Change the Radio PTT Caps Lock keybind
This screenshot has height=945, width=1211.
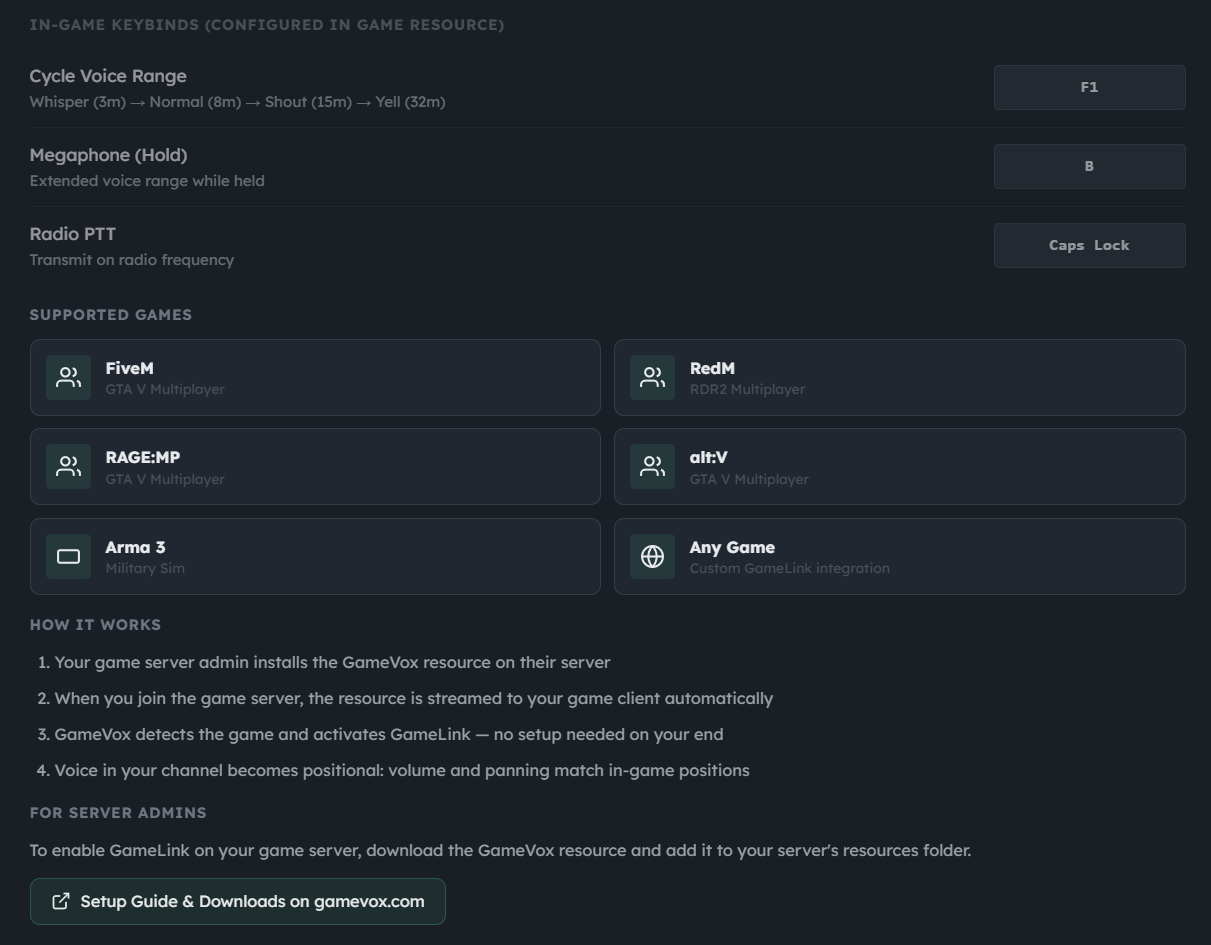pyautogui.click(x=1089, y=245)
